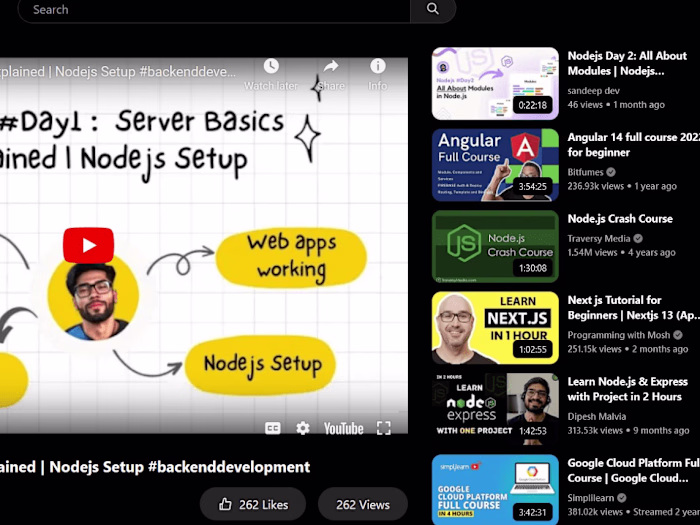Open Nodejs Day 2 modules thumbnail
Screen dimensions: 700x525
(495, 83)
